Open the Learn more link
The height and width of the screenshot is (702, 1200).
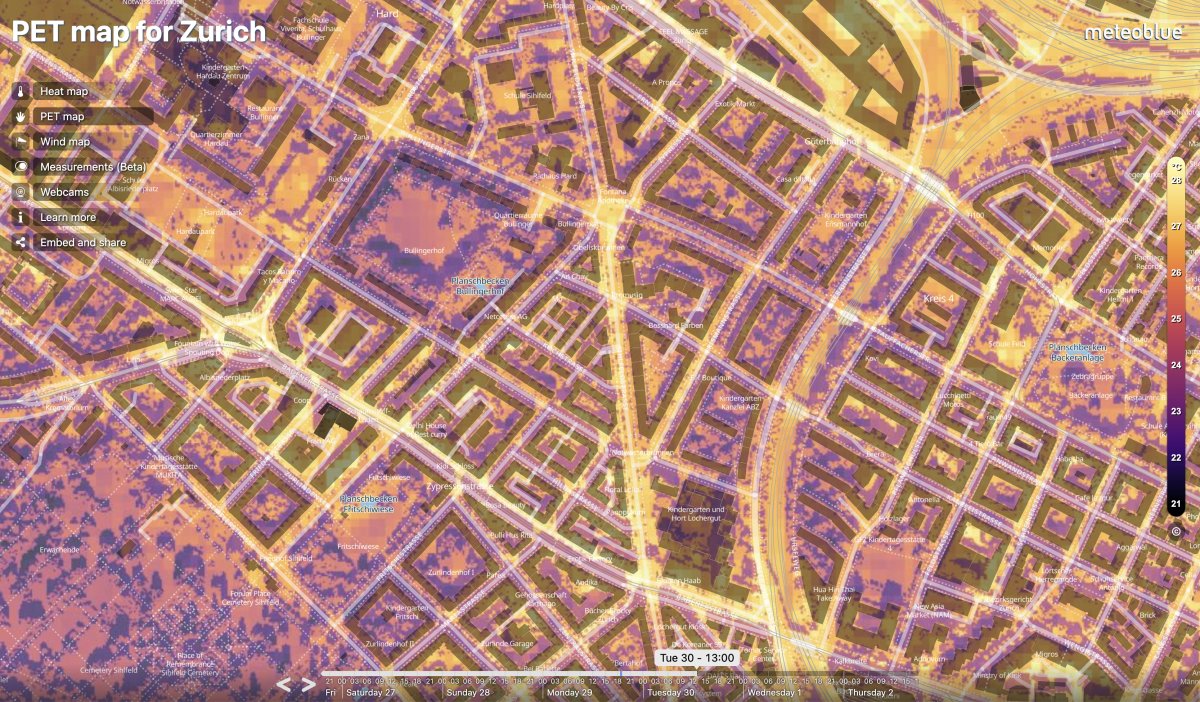[68, 217]
